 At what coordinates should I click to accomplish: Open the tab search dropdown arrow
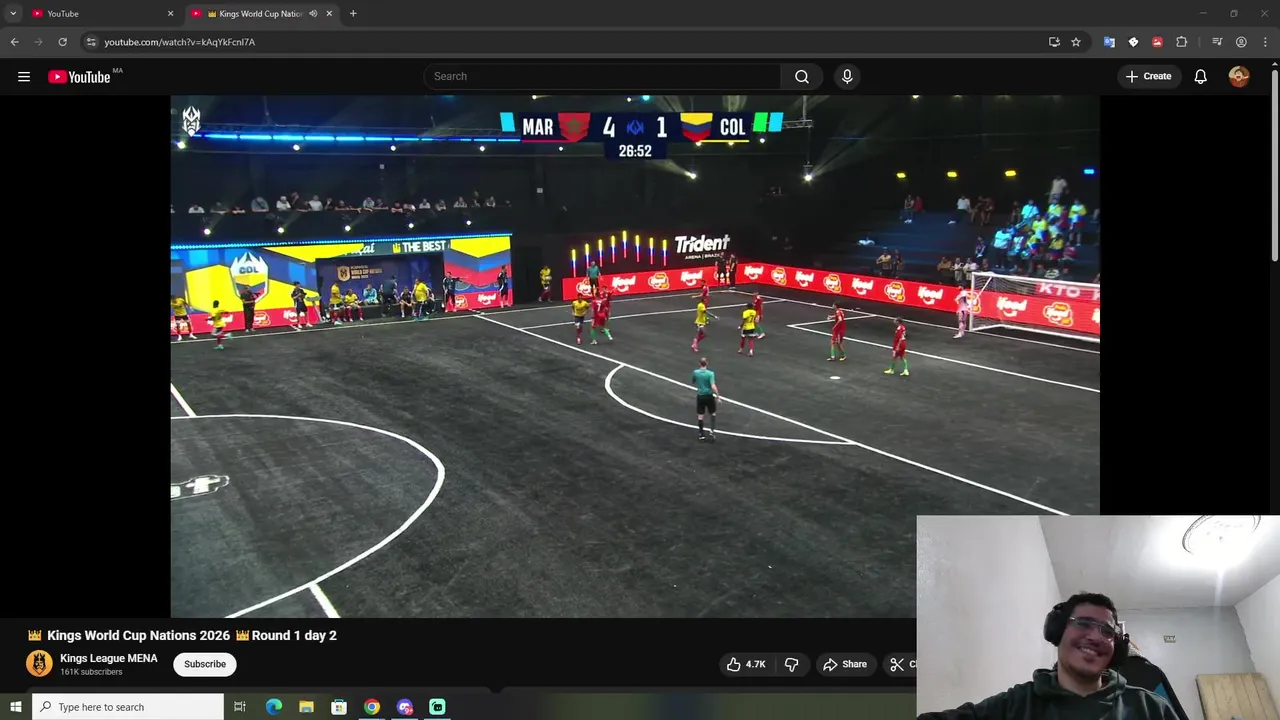pyautogui.click(x=13, y=14)
